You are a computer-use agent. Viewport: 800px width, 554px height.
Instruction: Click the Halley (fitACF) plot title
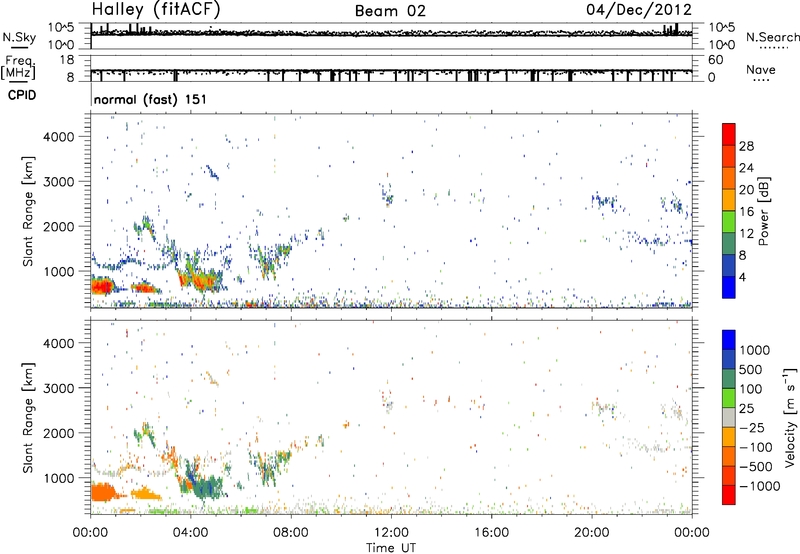(156, 9)
